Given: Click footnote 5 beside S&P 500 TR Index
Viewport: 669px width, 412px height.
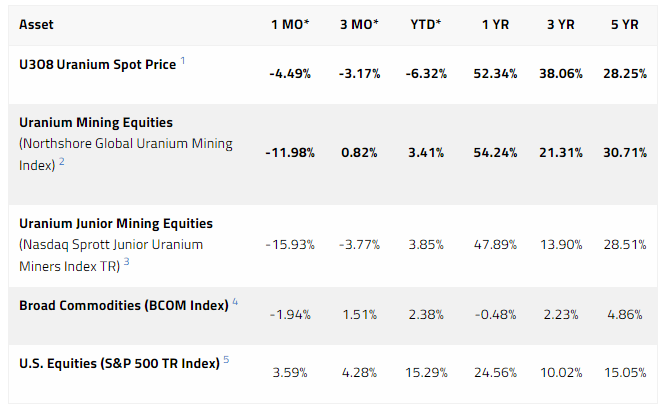Looking at the screenshot, I should (x=226, y=360).
